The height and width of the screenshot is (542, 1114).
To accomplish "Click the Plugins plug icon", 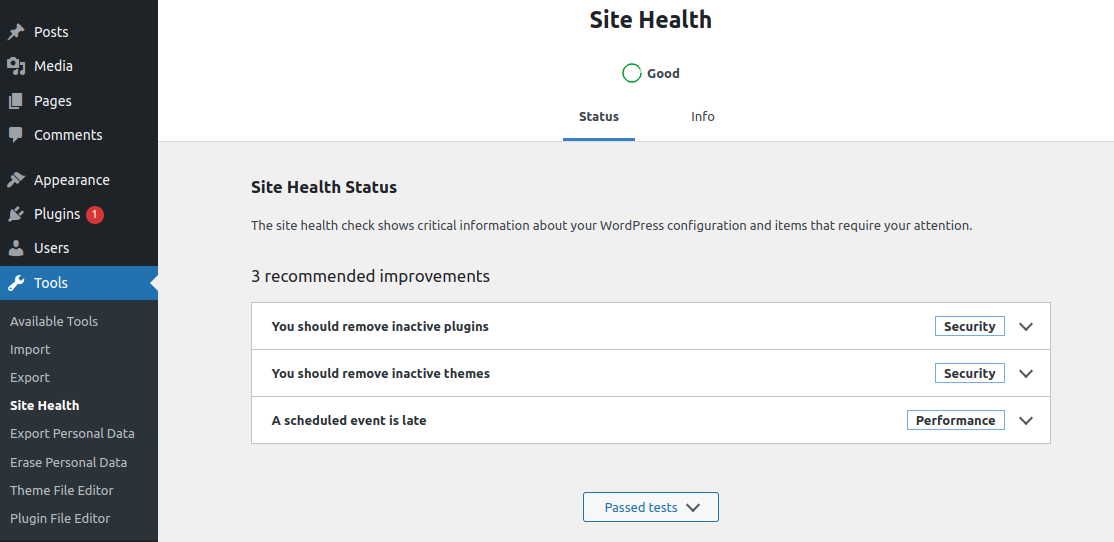I will pyautogui.click(x=16, y=214).
